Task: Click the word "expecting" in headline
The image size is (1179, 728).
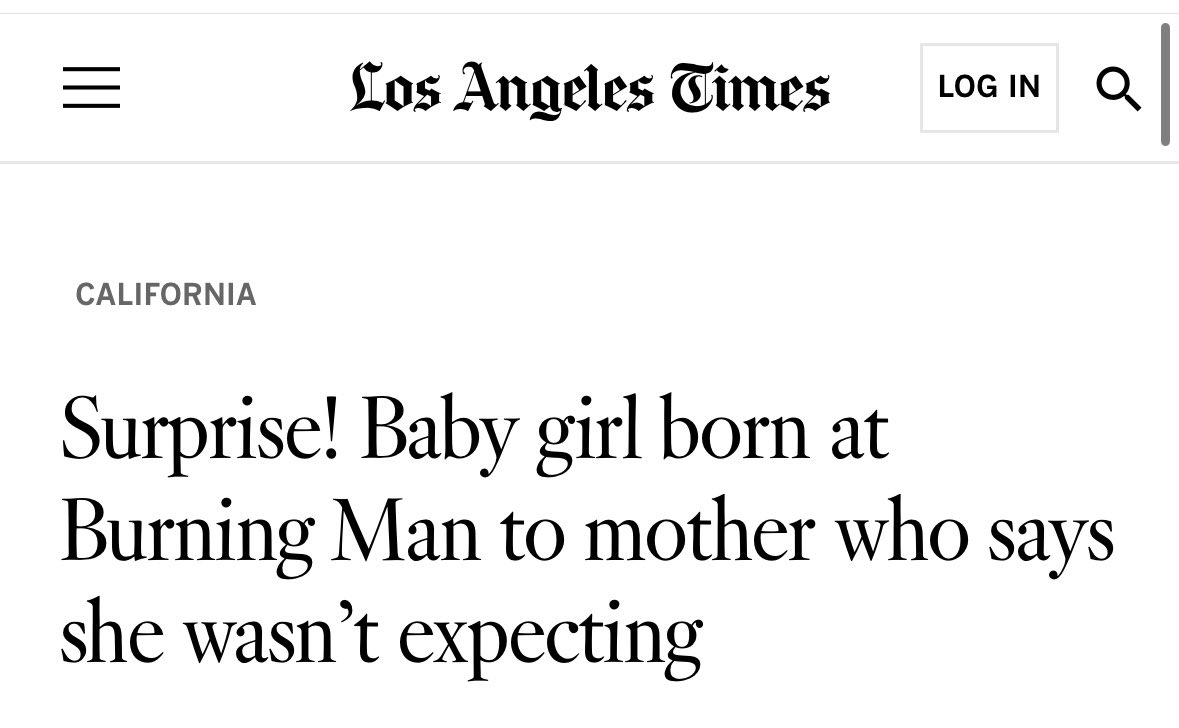Action: point(550,639)
